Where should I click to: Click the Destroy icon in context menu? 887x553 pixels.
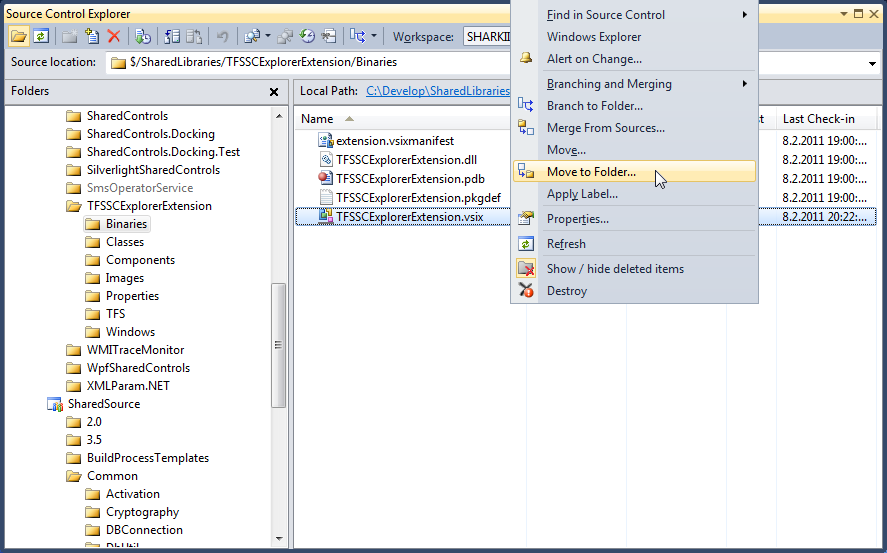pyautogui.click(x=526, y=291)
